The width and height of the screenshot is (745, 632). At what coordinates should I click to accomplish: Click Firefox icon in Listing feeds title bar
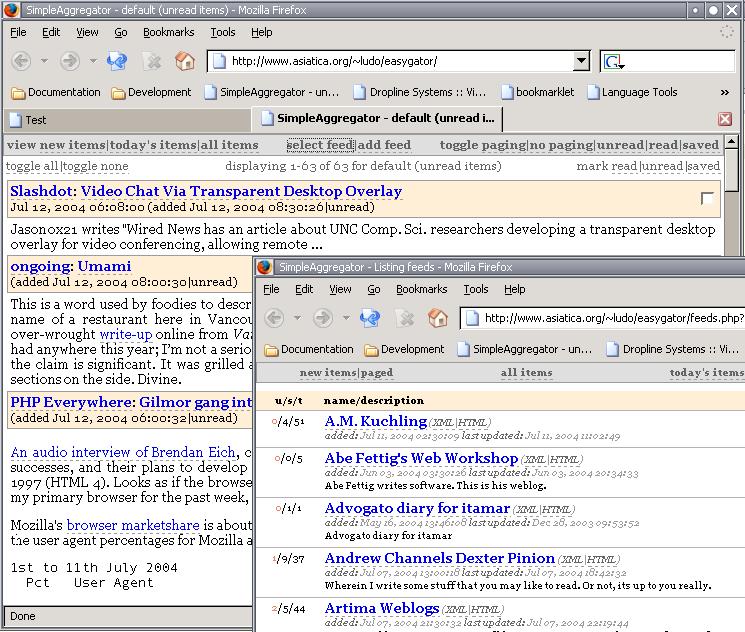265,267
